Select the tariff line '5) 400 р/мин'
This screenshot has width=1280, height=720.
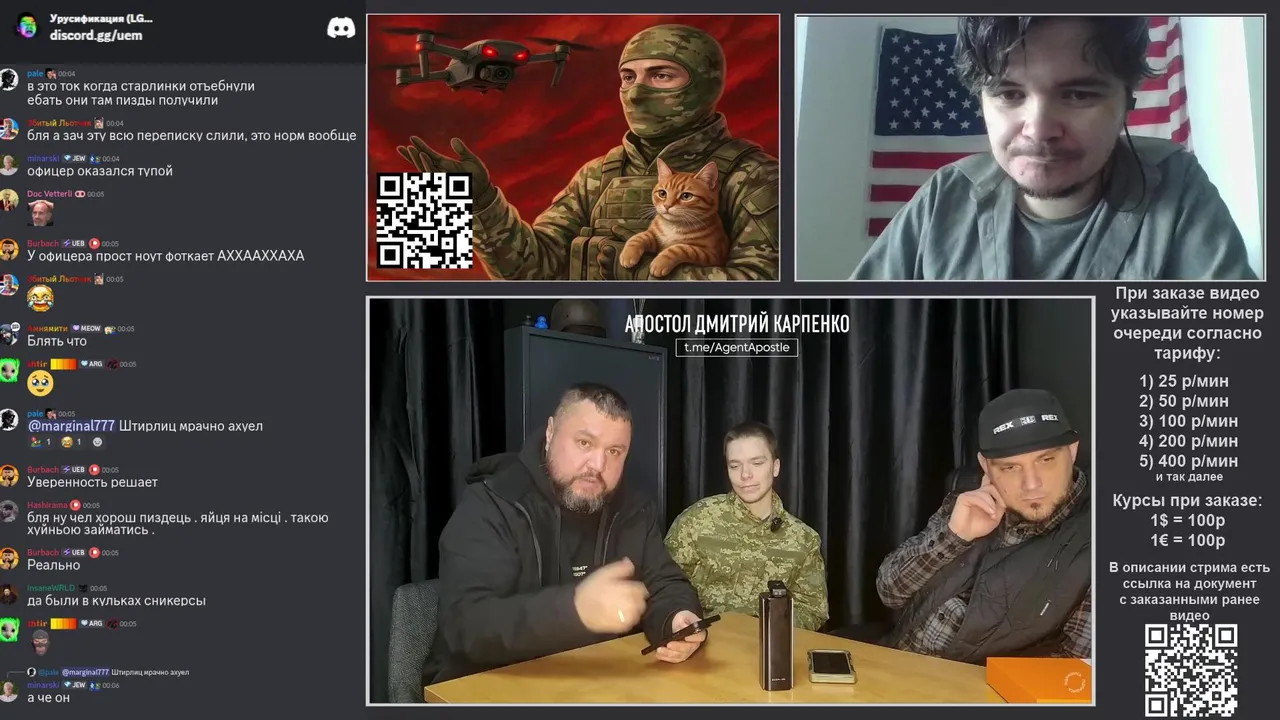pyautogui.click(x=1188, y=461)
